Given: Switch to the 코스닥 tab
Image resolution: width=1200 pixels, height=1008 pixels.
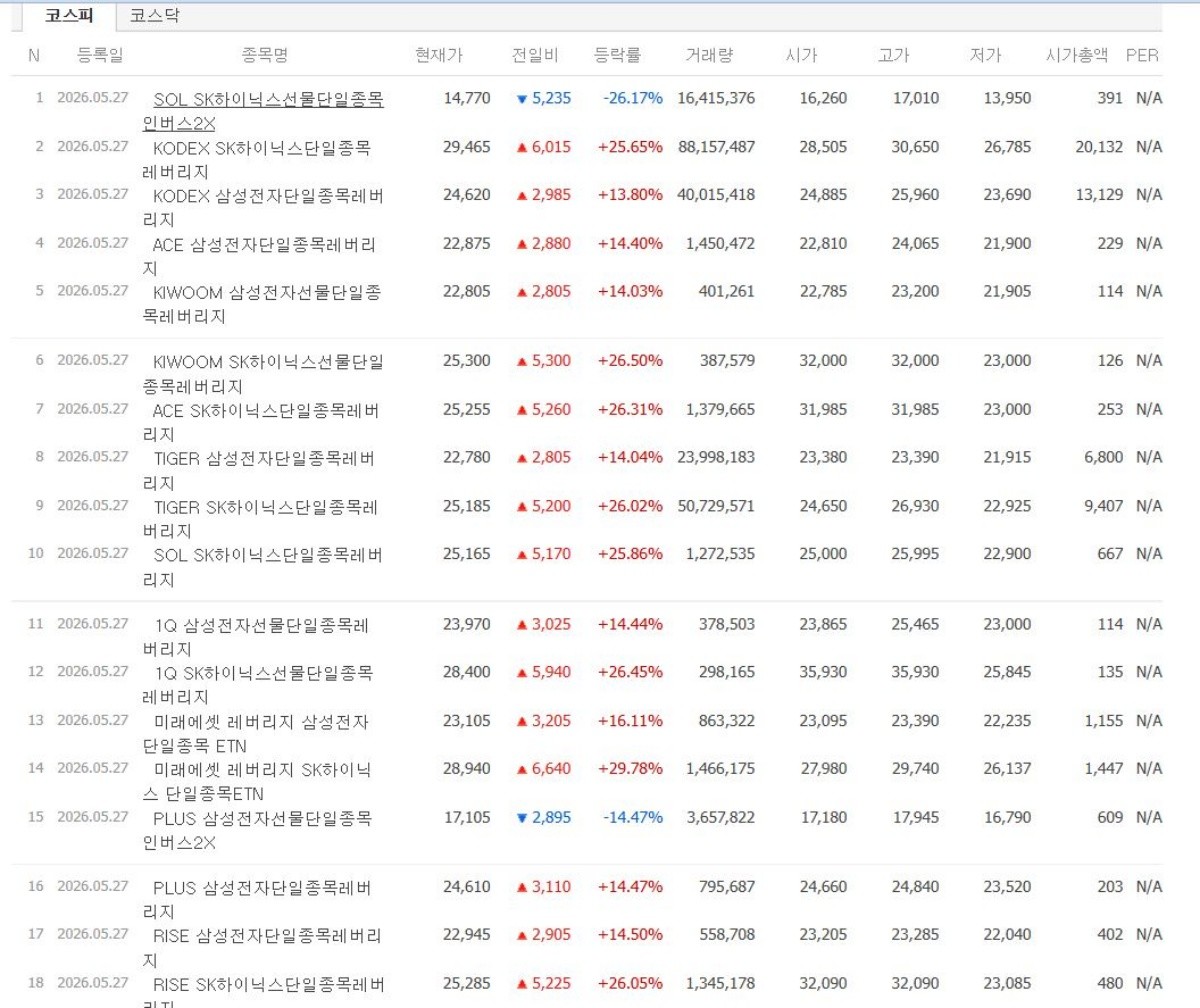Looking at the screenshot, I should click(155, 16).
